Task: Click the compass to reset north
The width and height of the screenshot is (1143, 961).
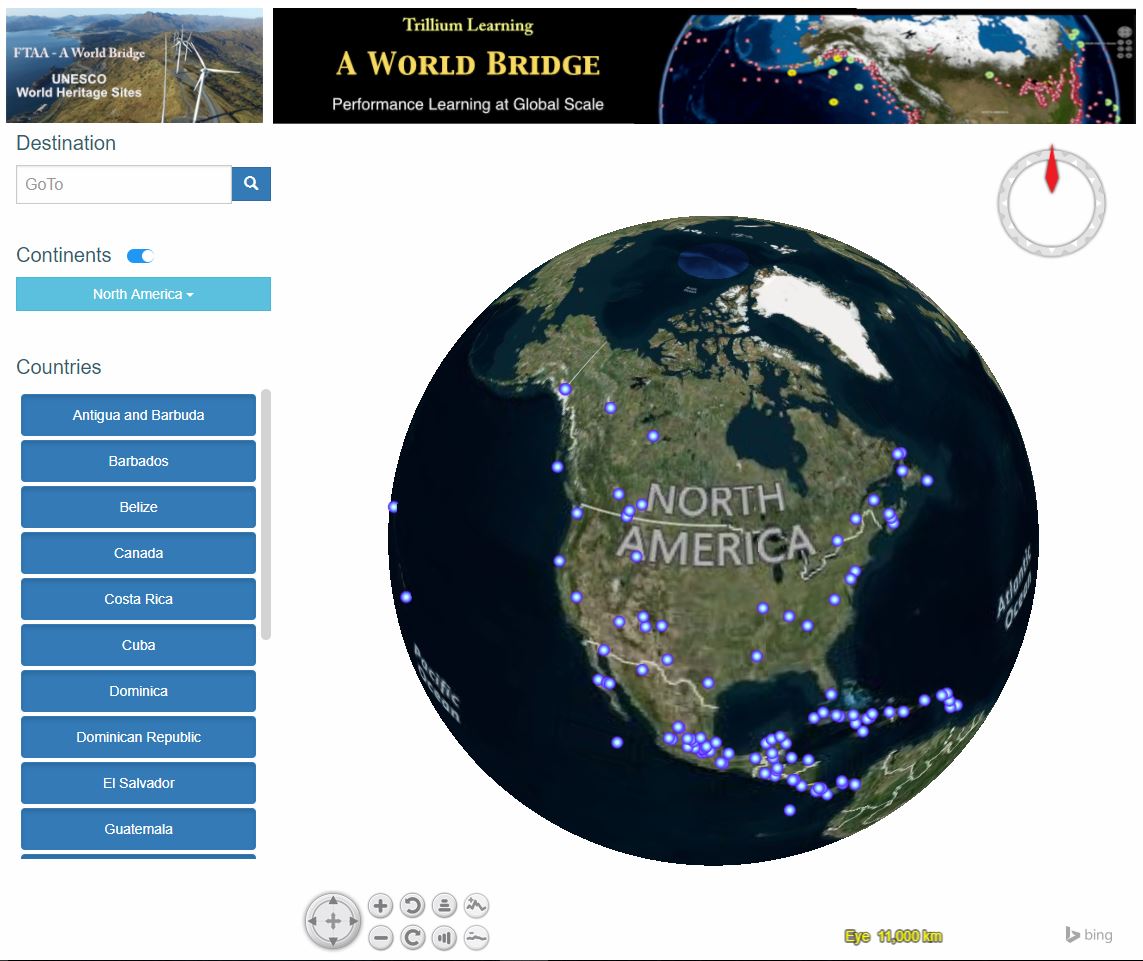Action: [x=1051, y=203]
